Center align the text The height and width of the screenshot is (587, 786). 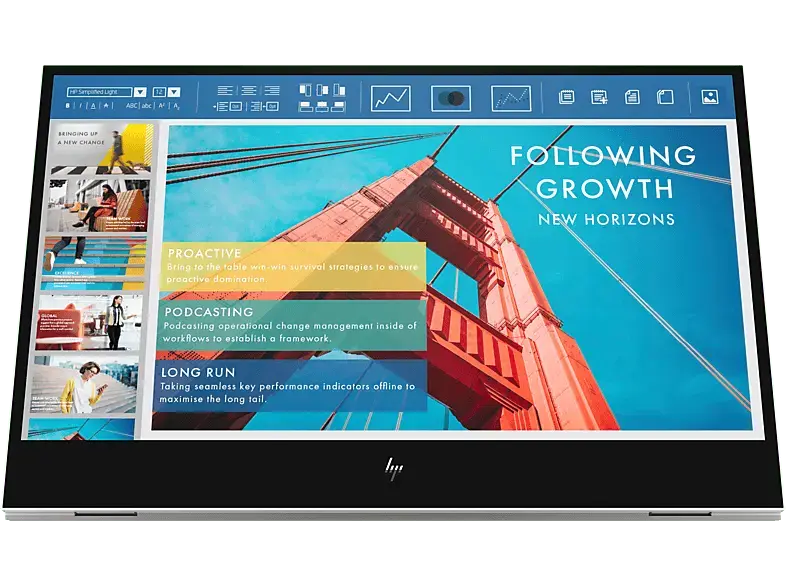point(249,90)
